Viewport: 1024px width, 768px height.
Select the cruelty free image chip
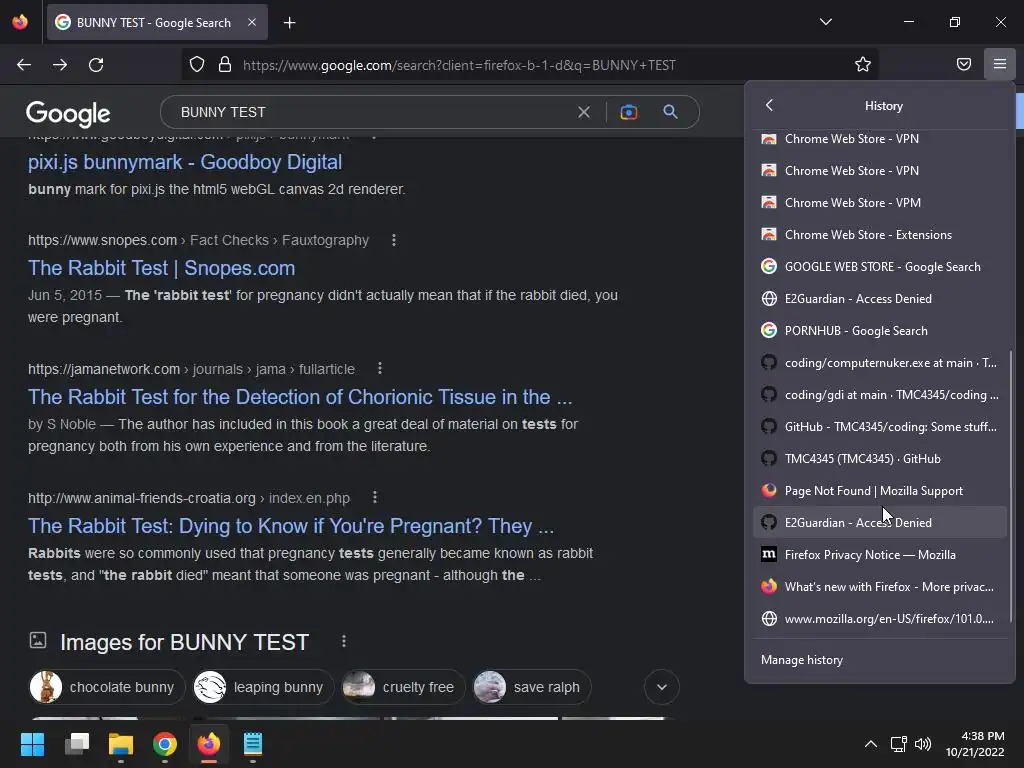pos(403,687)
